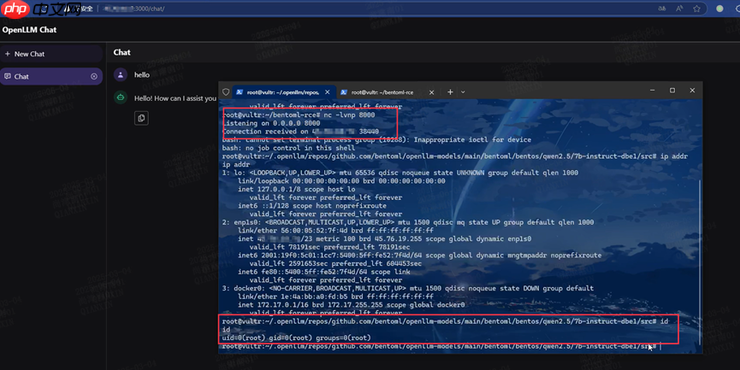Delete the Chat conversation with the circled X

point(94,76)
